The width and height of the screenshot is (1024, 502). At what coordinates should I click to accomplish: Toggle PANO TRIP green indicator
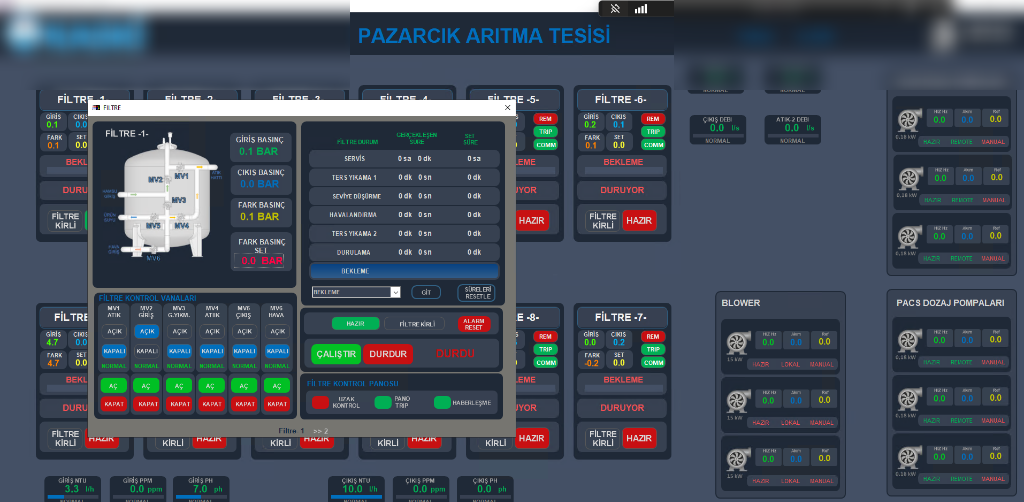tap(383, 403)
